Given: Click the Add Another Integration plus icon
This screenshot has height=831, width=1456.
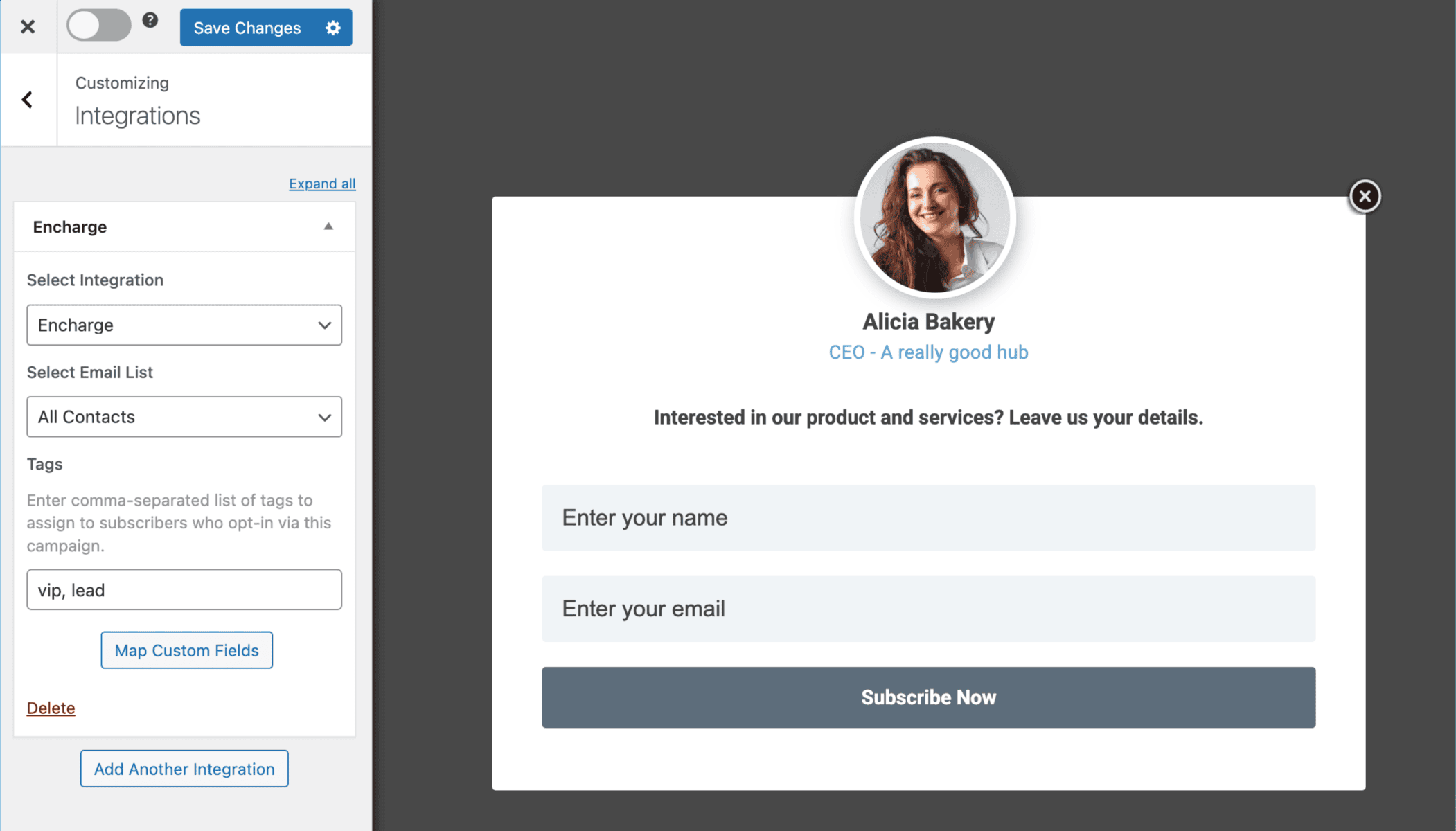Looking at the screenshot, I should pos(184,768).
